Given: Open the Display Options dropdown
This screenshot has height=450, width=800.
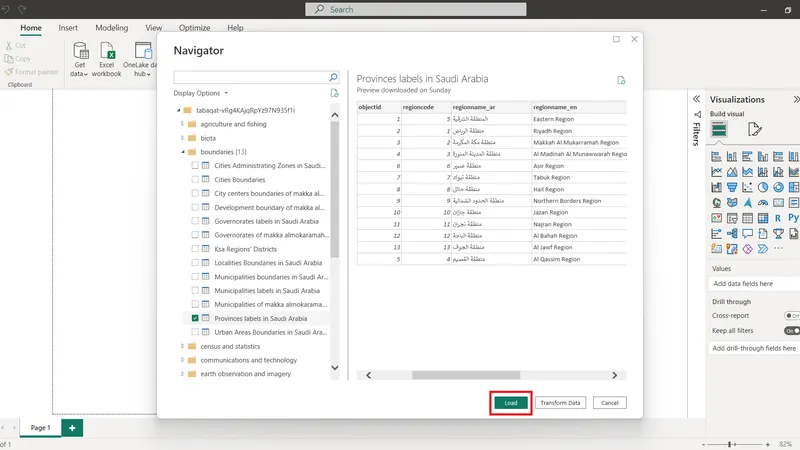Looking at the screenshot, I should click(201, 93).
